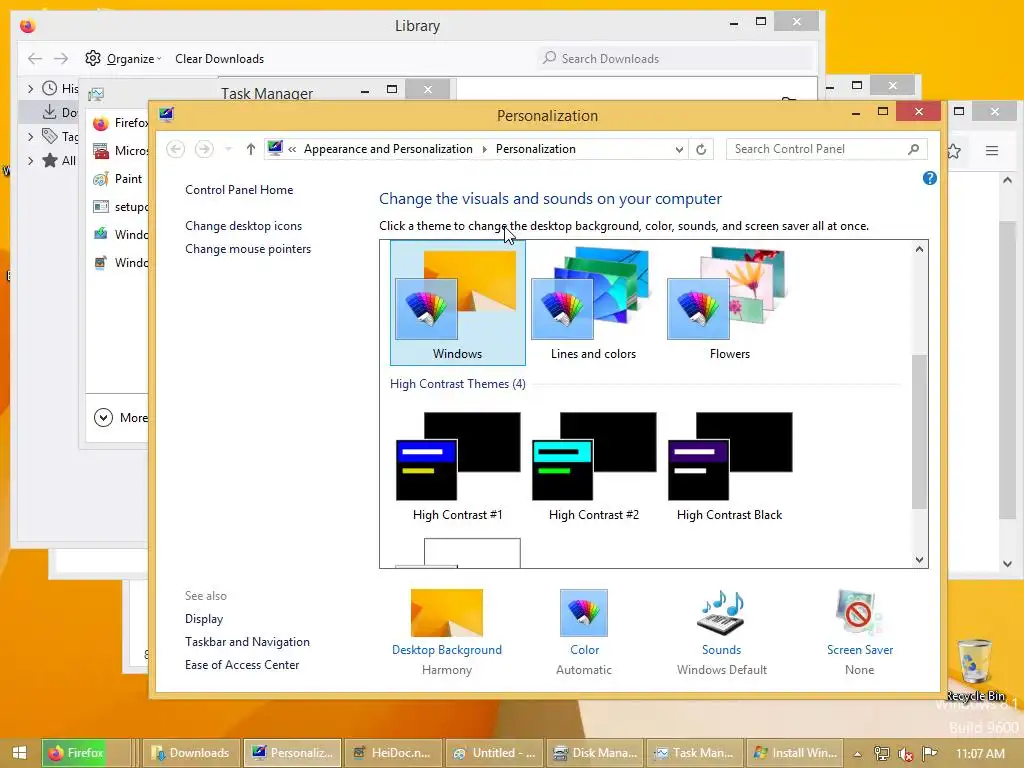Screen dimensions: 1024x768
Task: Switch to HeiDoc.net taskbar button
Action: pyautogui.click(x=392, y=753)
